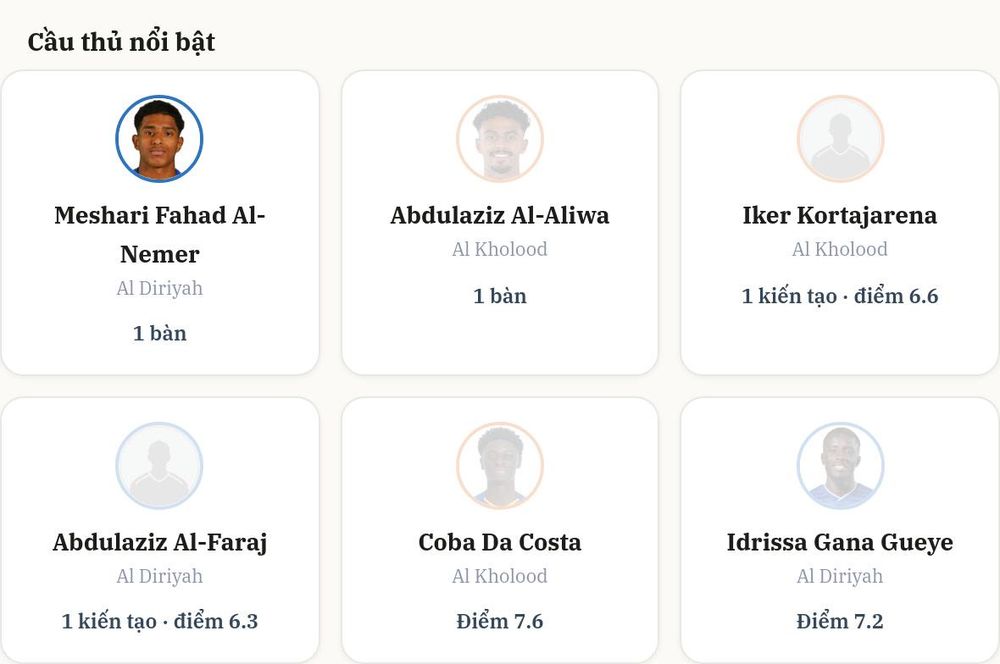
Task: Open Meshari Fahad Al-Nemer's avatar photo
Action: pos(159,138)
